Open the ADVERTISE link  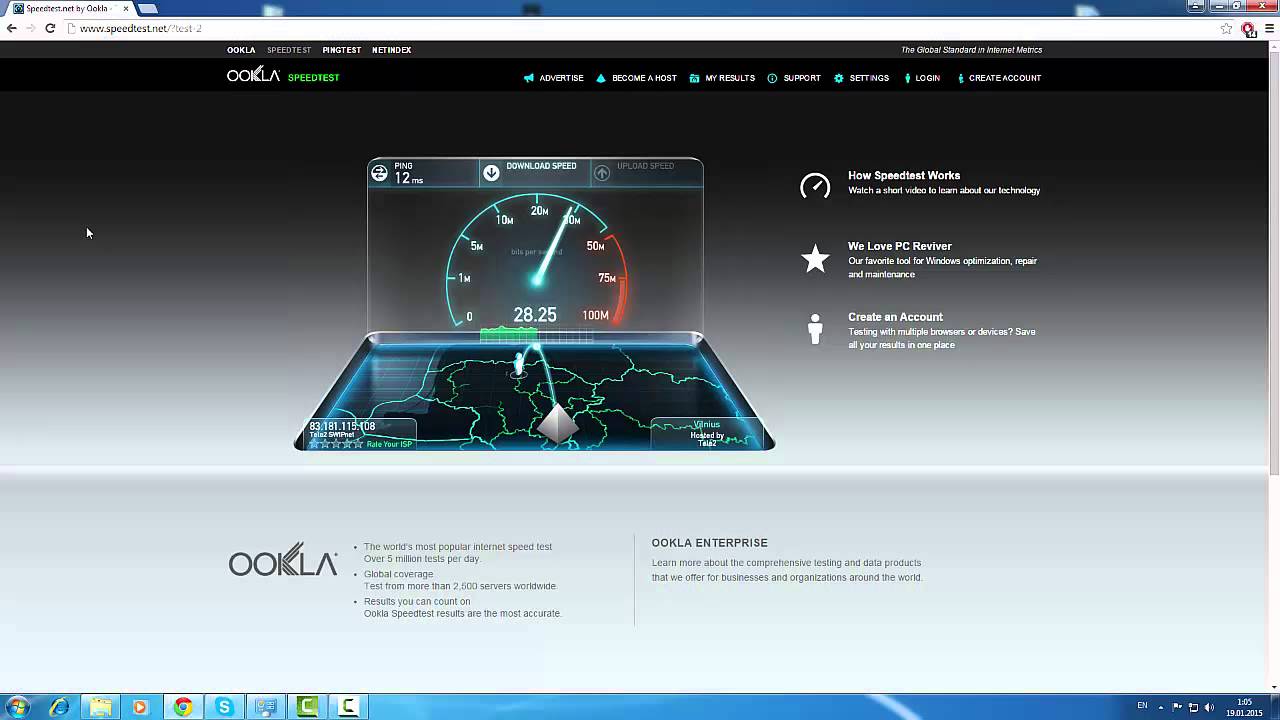click(561, 78)
